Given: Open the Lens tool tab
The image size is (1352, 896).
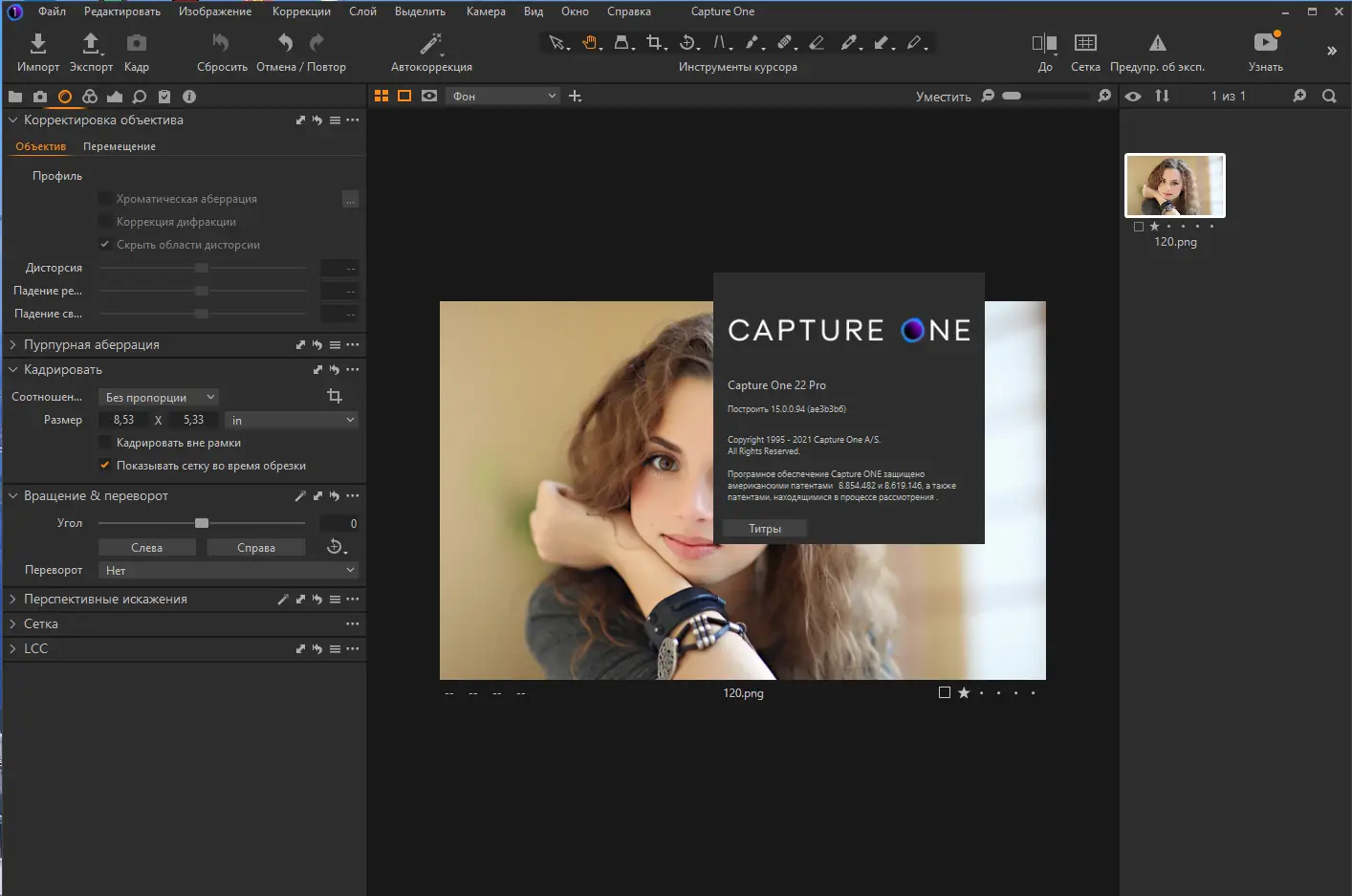Looking at the screenshot, I should [65, 96].
